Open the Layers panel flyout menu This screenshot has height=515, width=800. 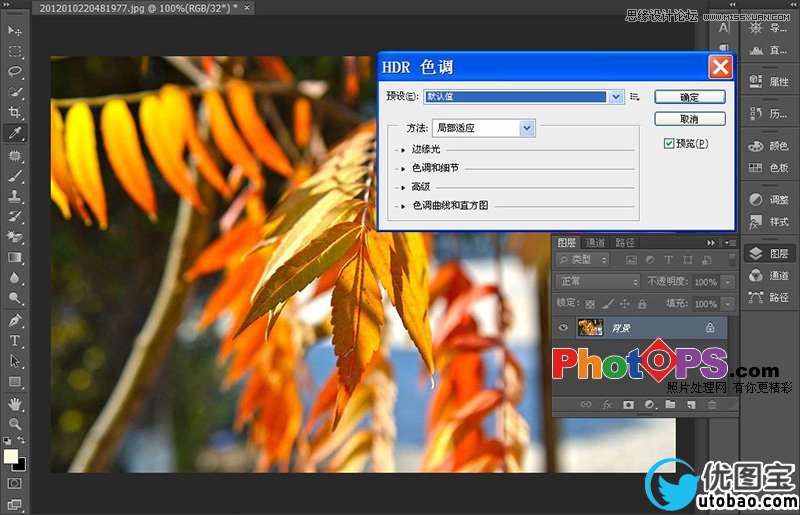(730, 243)
